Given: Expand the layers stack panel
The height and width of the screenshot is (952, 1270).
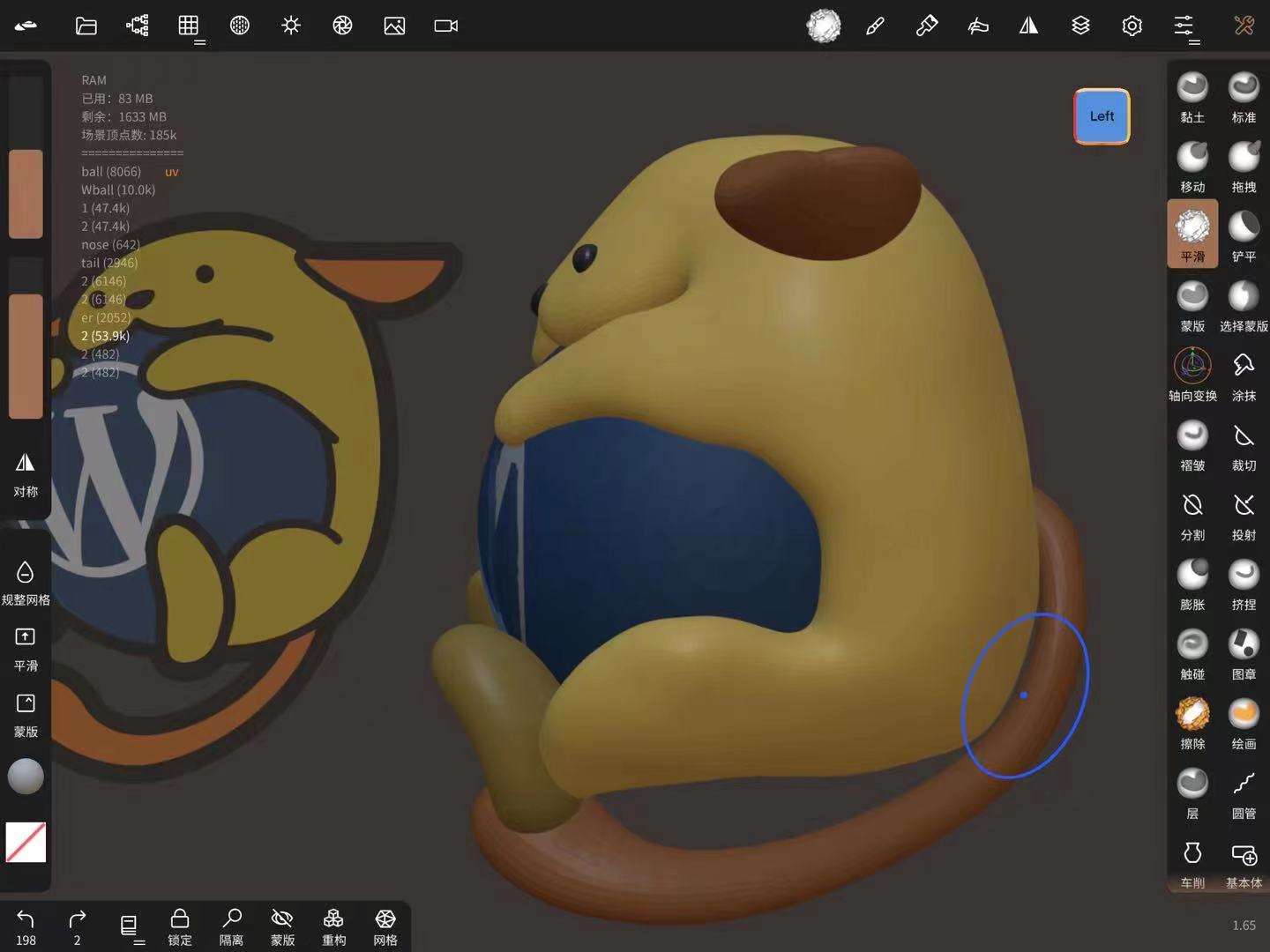Looking at the screenshot, I should [1080, 26].
